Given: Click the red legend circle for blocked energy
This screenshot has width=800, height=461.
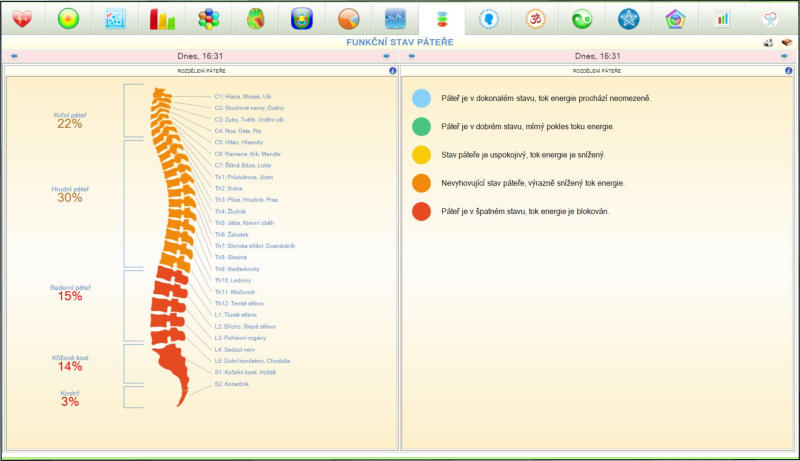Looking at the screenshot, I should 421,211.
